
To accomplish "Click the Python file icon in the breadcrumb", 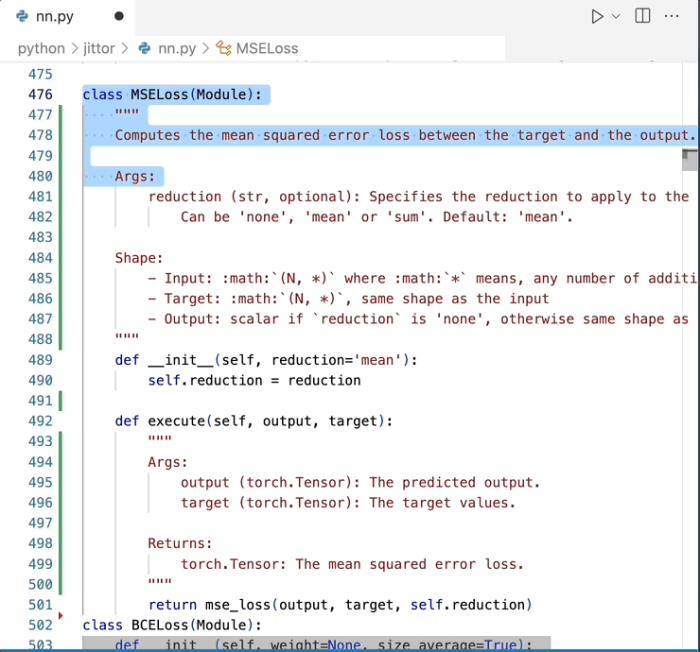I will 144,48.
